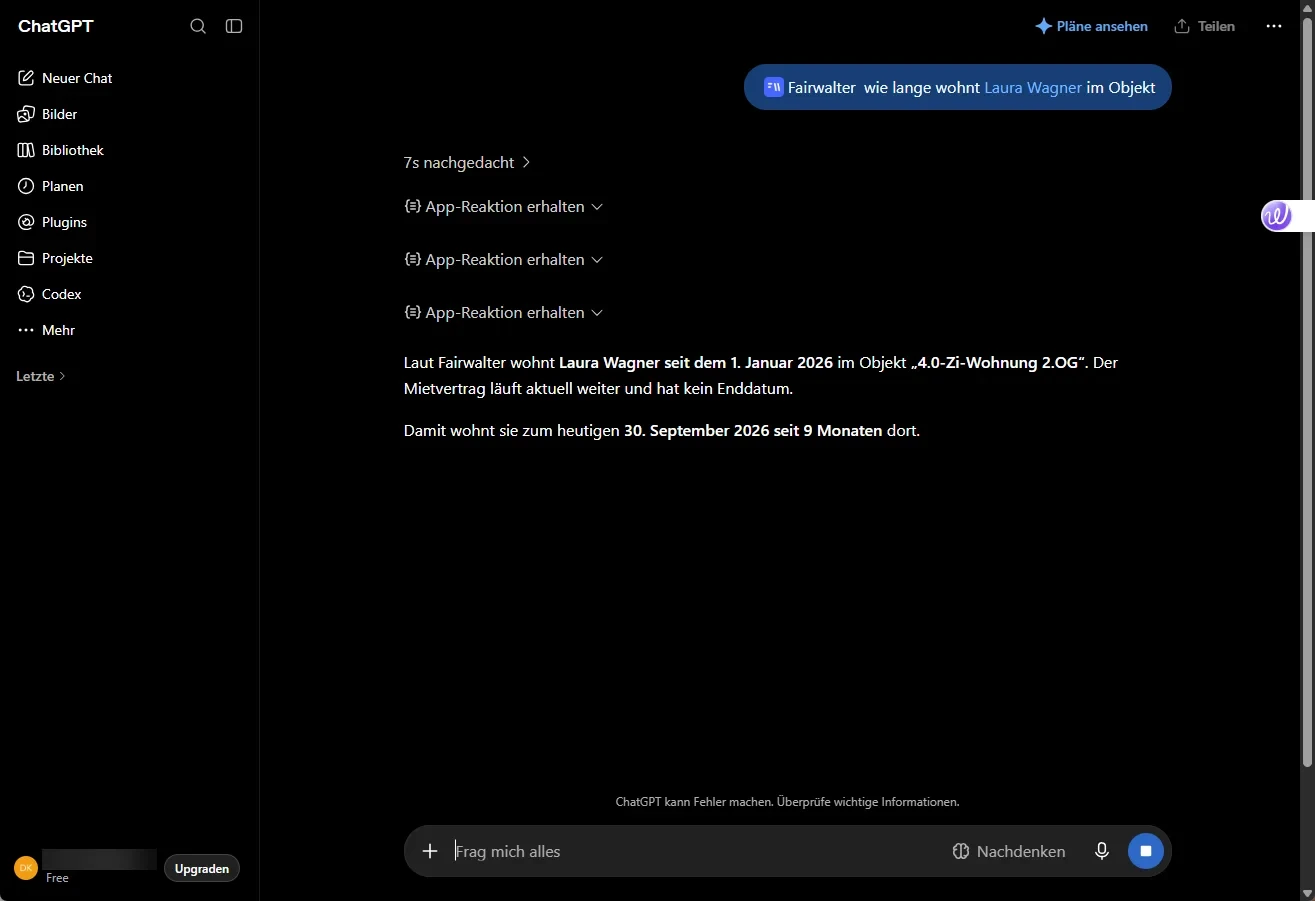Click the scrollbar down arrow

1306,893
